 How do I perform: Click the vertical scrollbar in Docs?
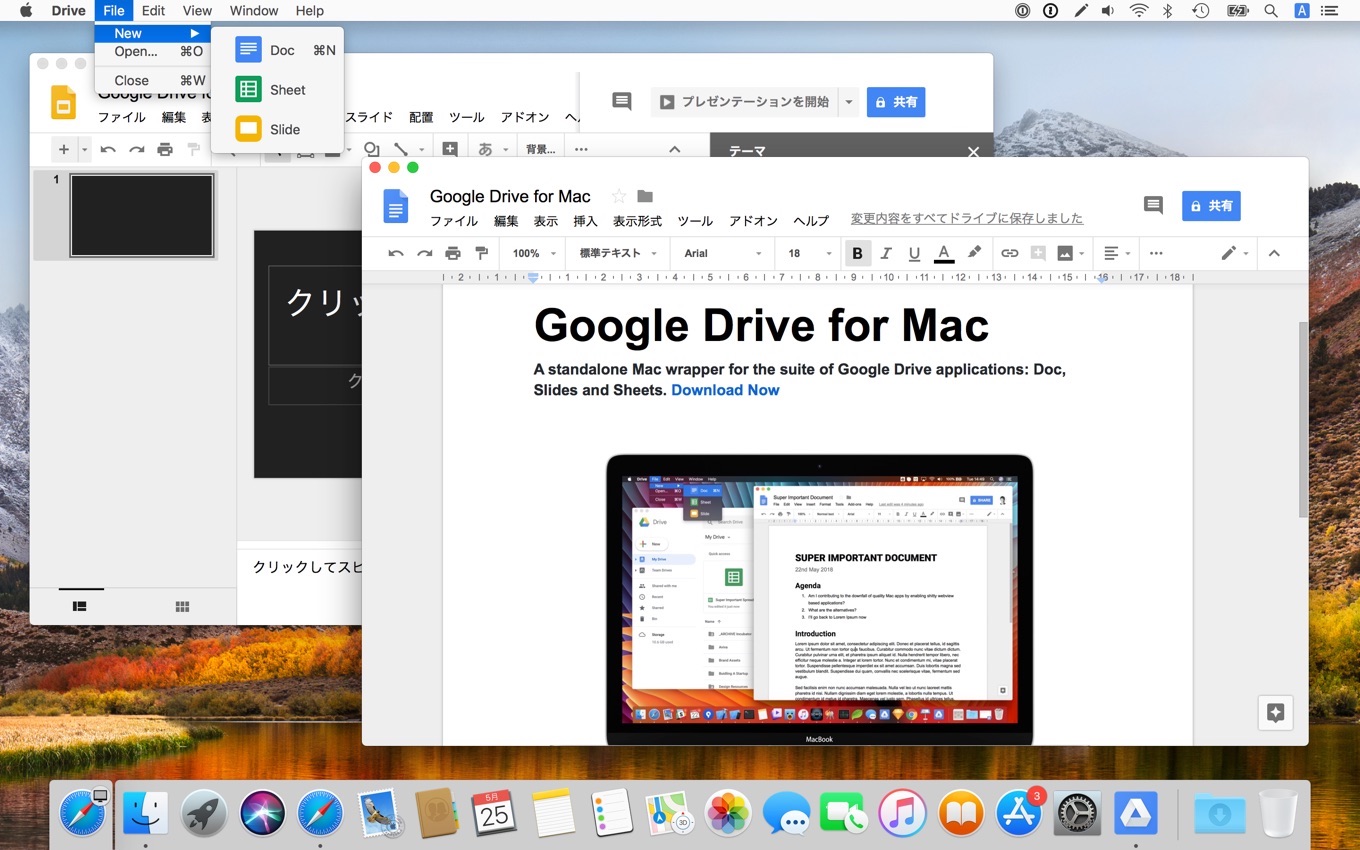[1302, 420]
